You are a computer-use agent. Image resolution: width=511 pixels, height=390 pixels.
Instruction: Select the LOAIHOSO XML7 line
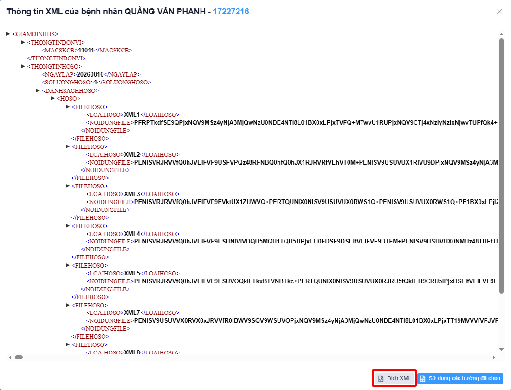click(133, 313)
